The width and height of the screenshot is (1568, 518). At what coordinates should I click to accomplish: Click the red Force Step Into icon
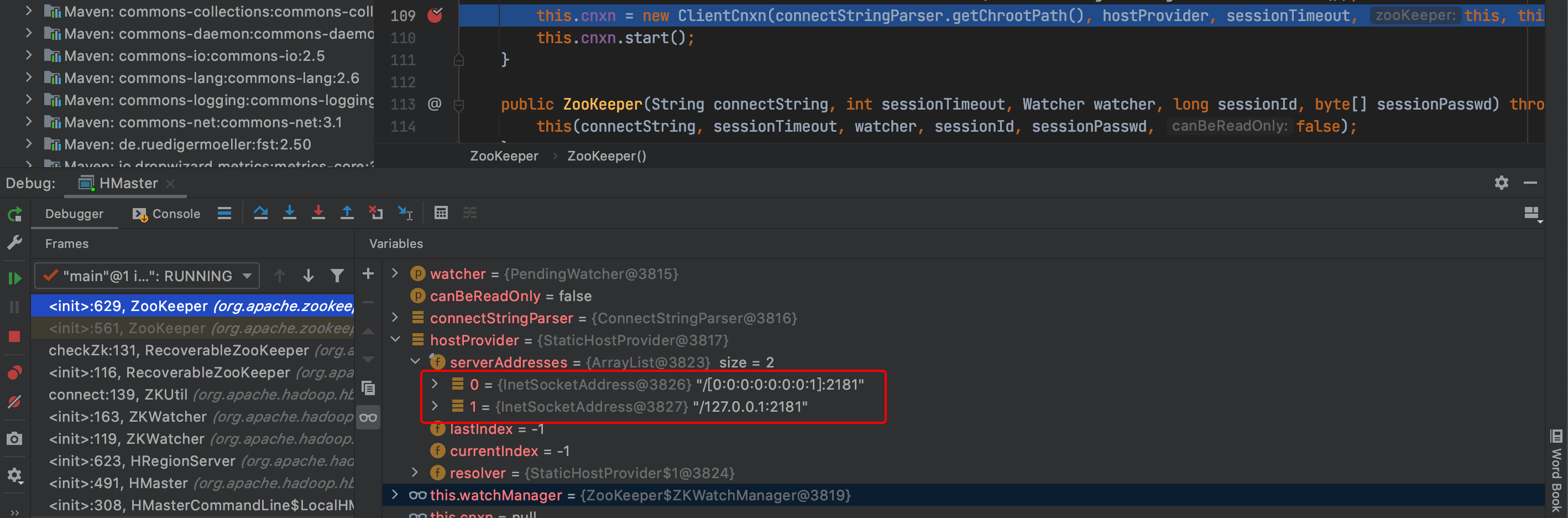click(x=318, y=213)
